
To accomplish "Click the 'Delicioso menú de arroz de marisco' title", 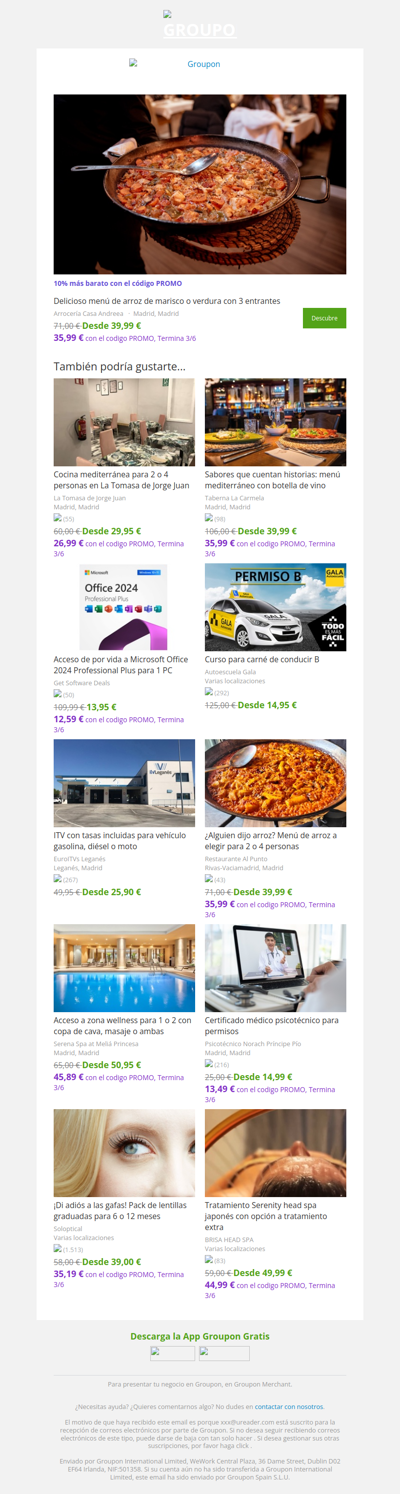I will point(167,301).
